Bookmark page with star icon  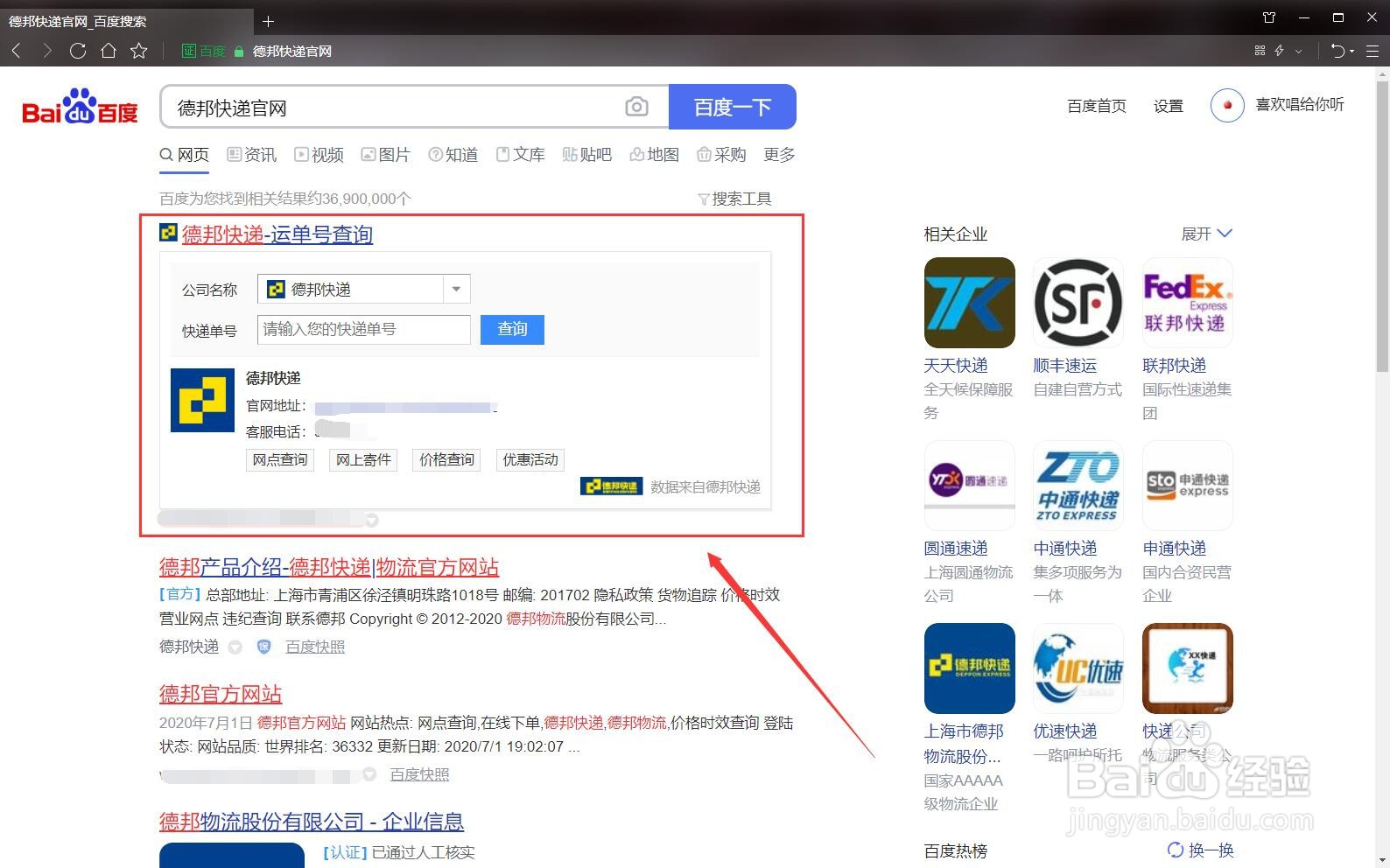139,51
